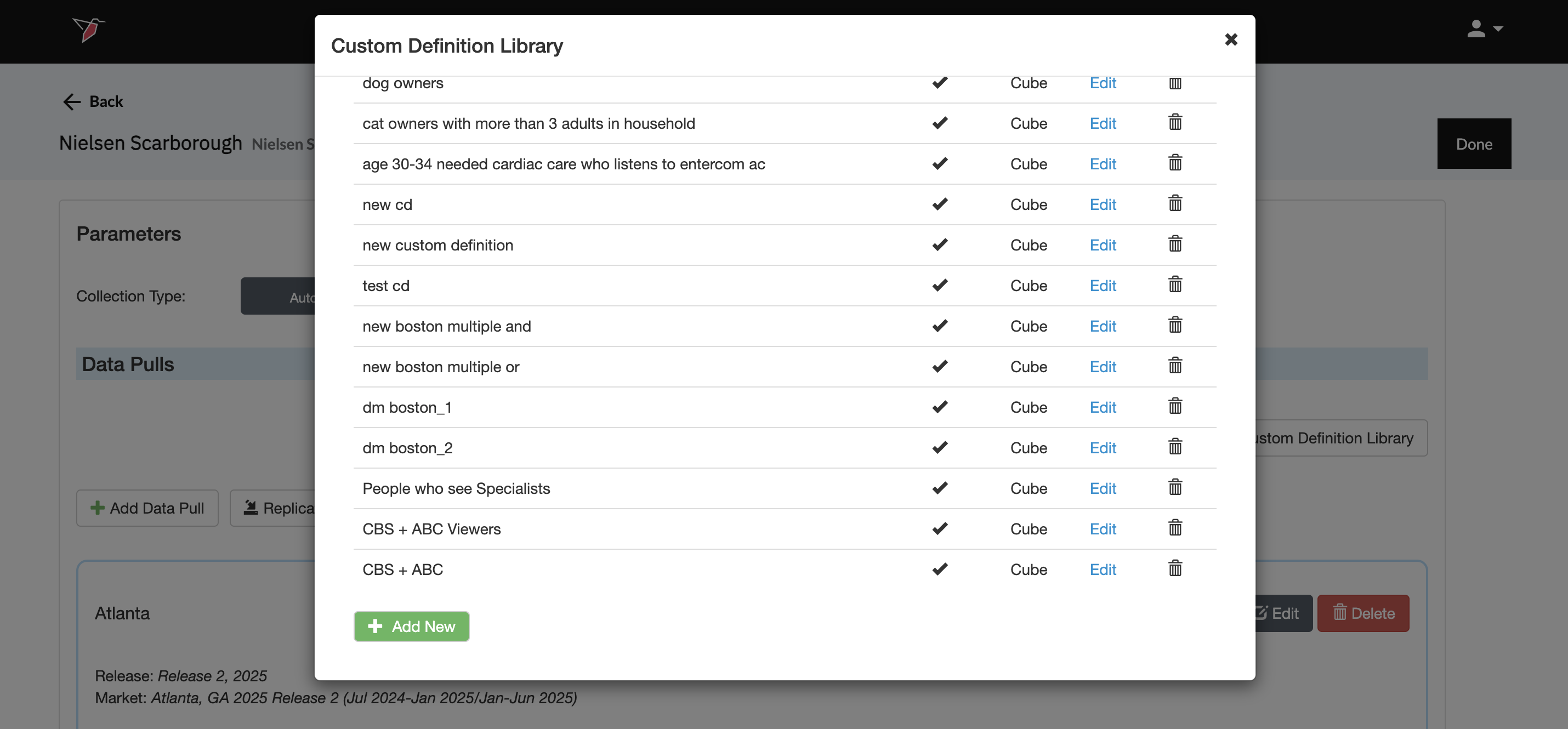Close the Custom Definition Library dialog
The image size is (1568, 729).
point(1231,39)
